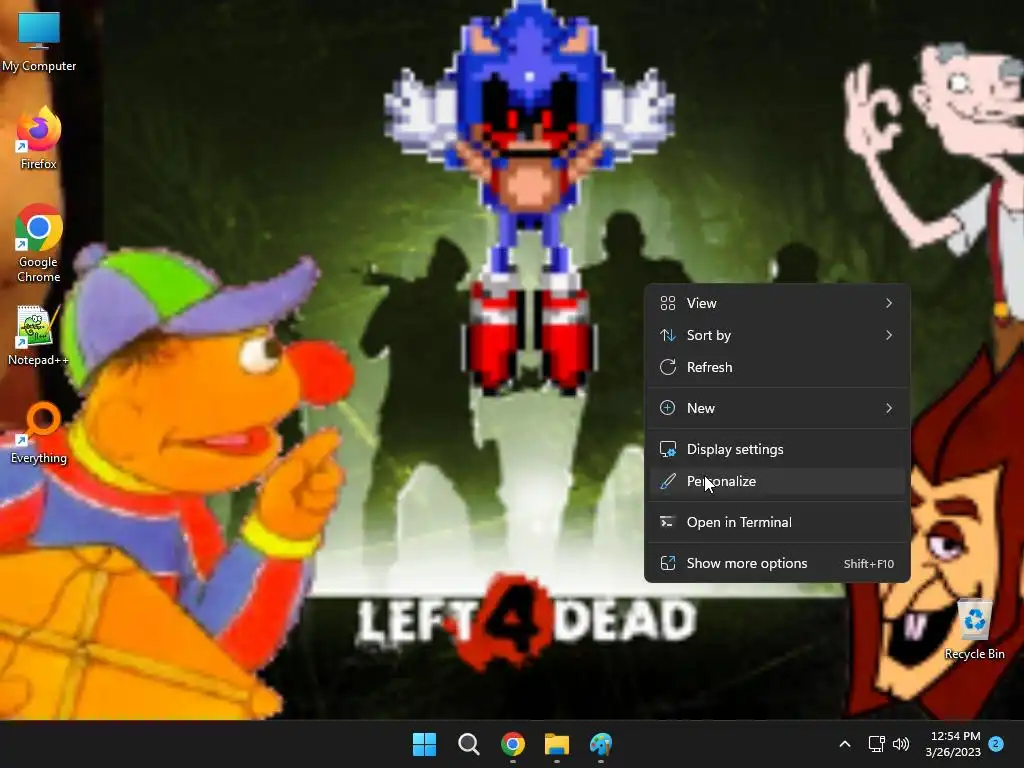Viewport: 1024px width, 768px height.
Task: Open the clock showing 12:54 PM
Action: coord(953,744)
